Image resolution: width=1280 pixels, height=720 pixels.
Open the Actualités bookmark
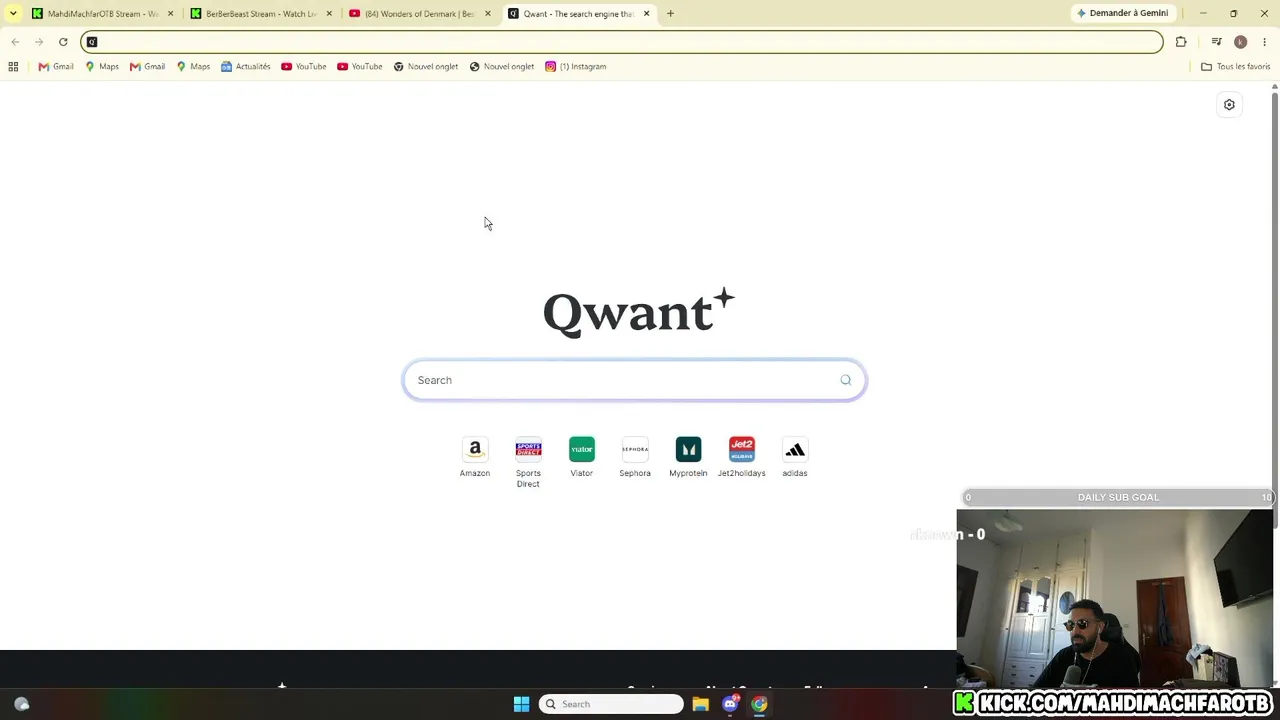[246, 67]
